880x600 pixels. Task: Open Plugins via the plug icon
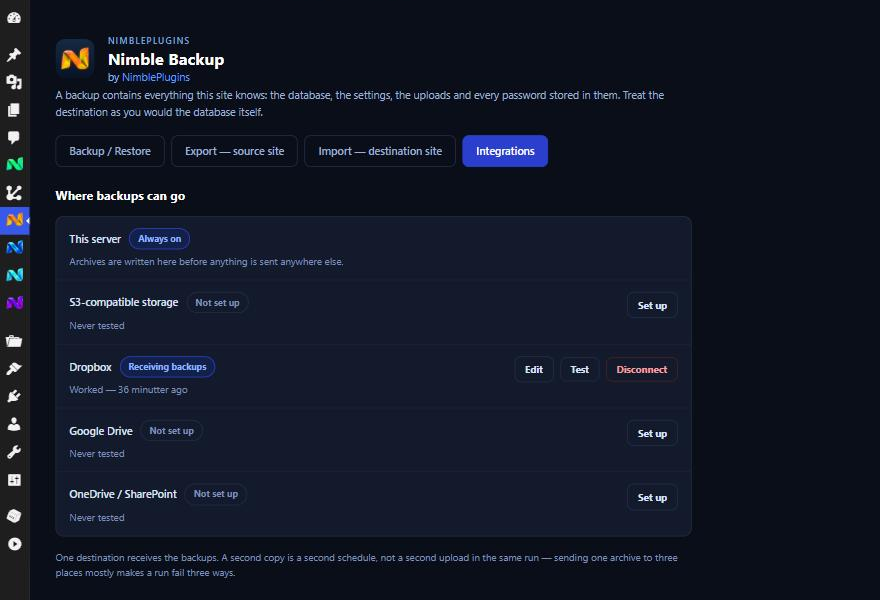point(14,396)
